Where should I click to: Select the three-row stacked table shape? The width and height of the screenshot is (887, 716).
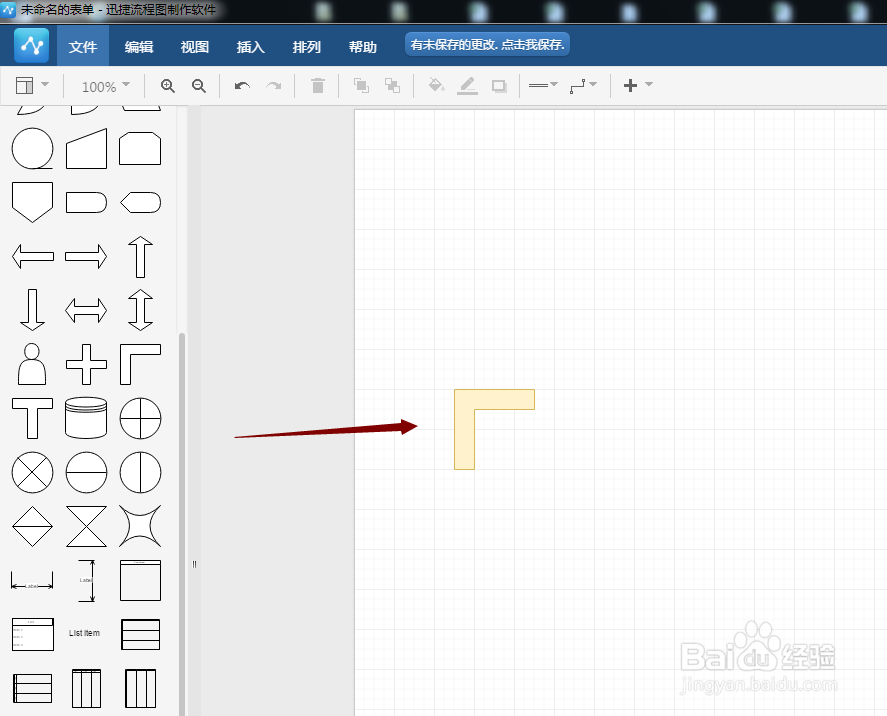tap(140, 634)
